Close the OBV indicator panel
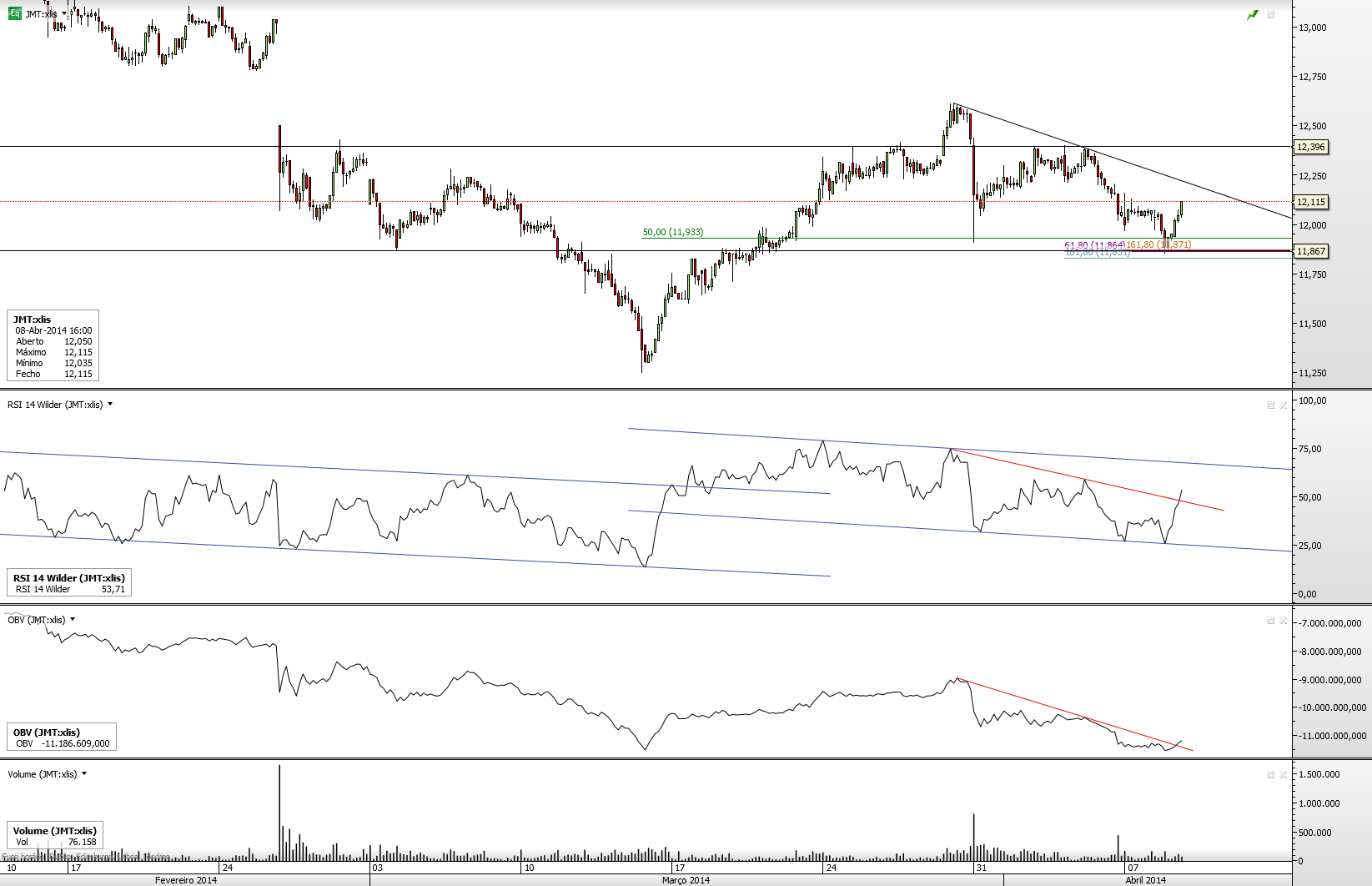Screen dimensions: 1372x886 pyautogui.click(x=1284, y=620)
